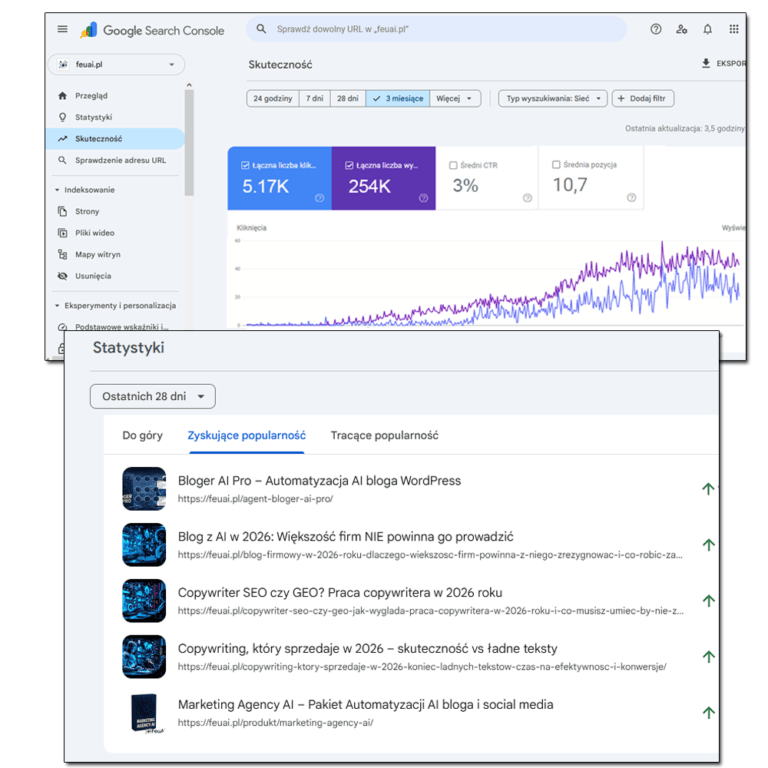The height and width of the screenshot is (768, 768).
Task: Click the Dodaj filtr button
Action: coord(643,98)
